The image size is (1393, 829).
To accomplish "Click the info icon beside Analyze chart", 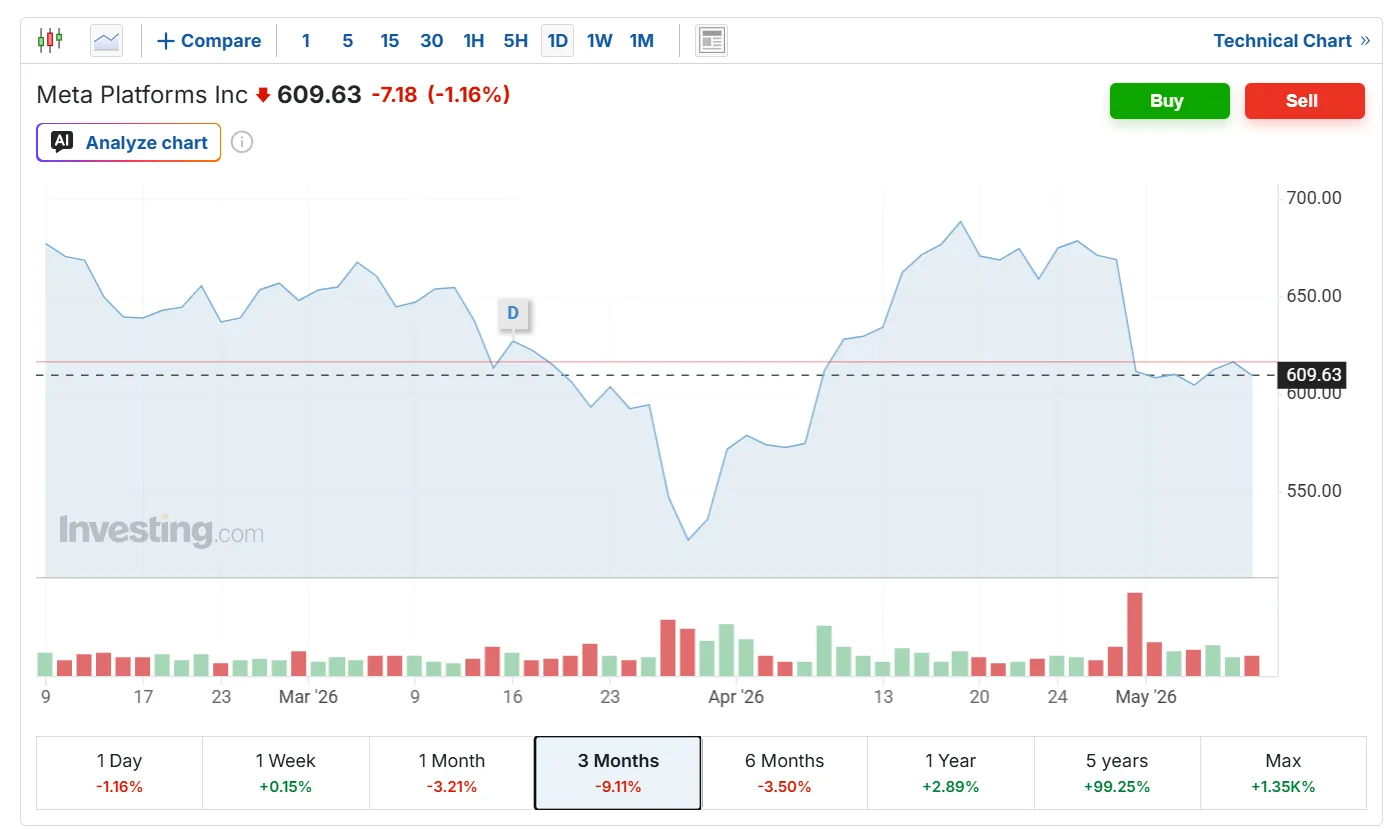I will [x=242, y=142].
